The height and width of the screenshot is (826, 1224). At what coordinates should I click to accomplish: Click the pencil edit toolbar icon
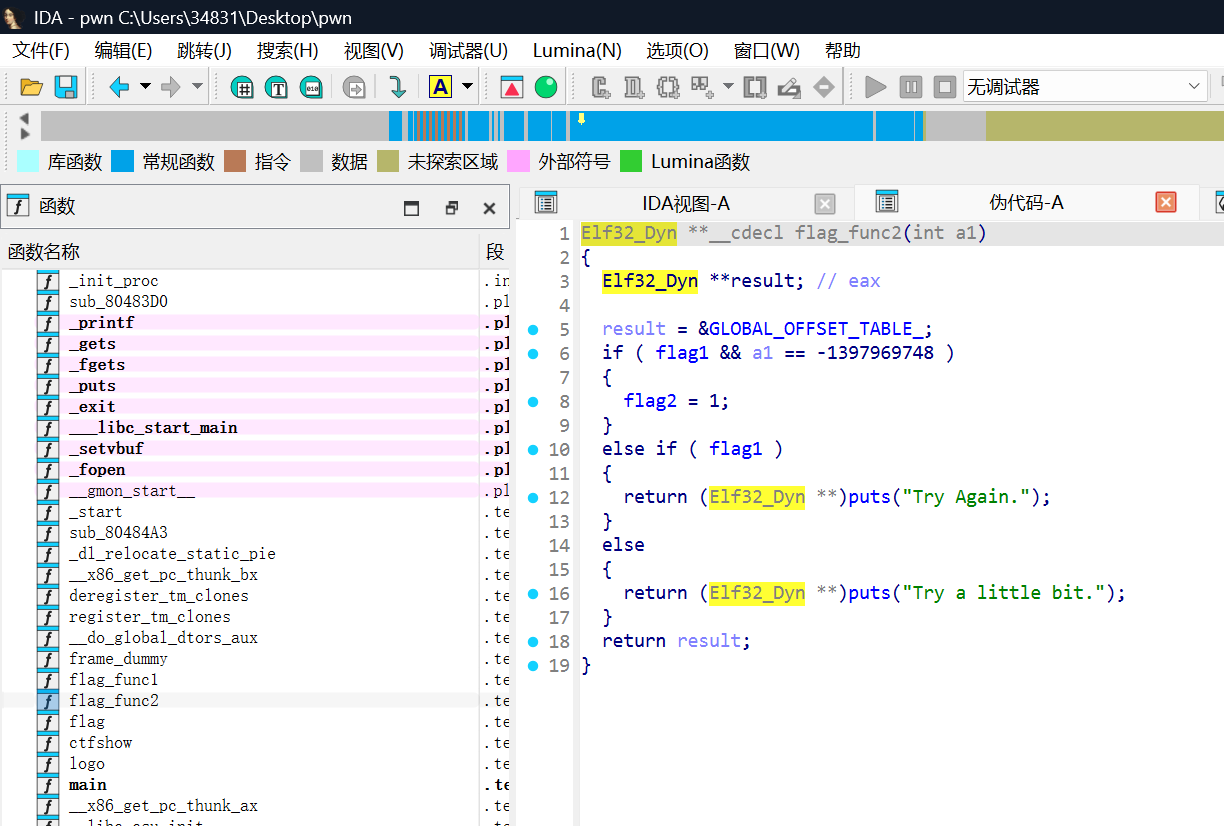click(789, 87)
